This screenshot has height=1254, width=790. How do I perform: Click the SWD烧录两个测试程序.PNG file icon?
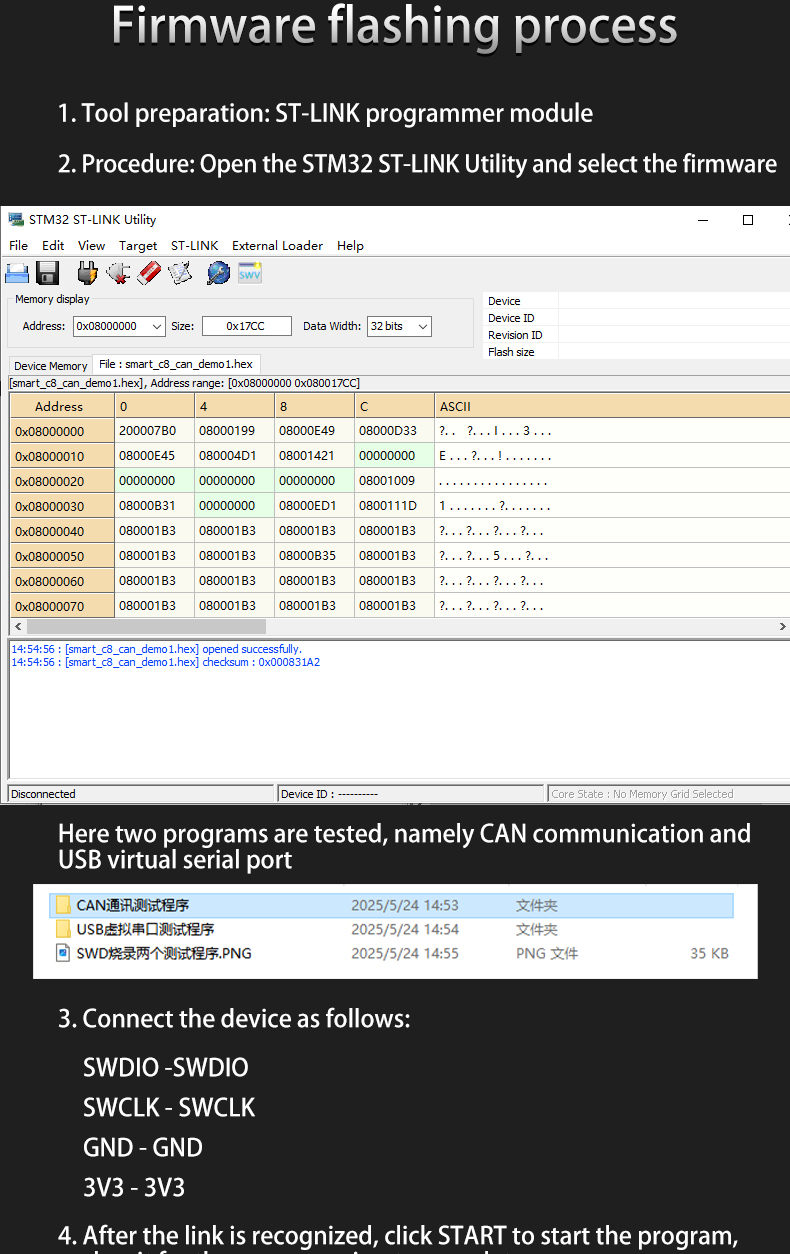(x=63, y=954)
